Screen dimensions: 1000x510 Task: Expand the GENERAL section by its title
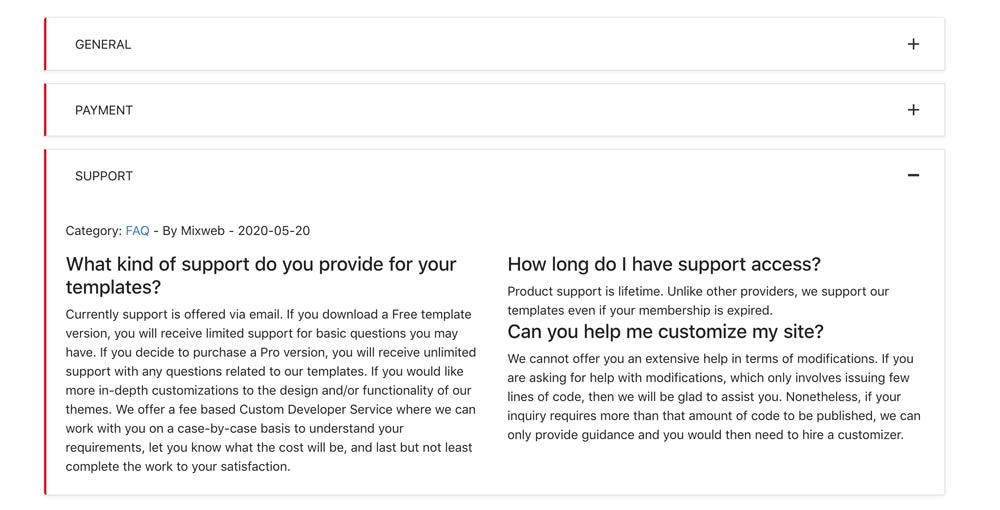coord(103,44)
